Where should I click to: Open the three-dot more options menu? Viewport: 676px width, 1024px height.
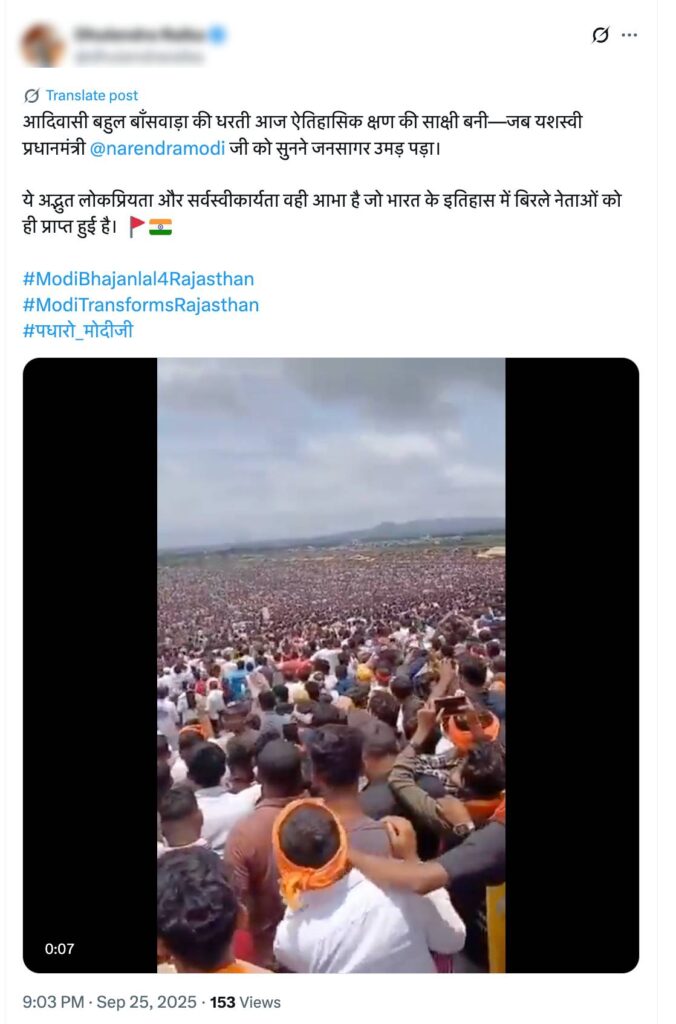(629, 35)
